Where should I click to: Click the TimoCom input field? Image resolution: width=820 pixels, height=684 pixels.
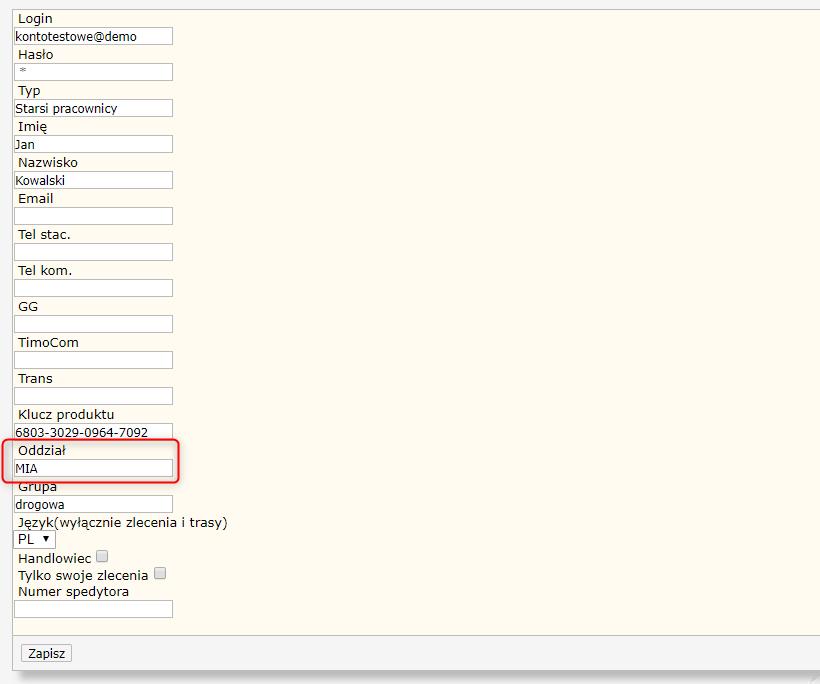tap(93, 360)
